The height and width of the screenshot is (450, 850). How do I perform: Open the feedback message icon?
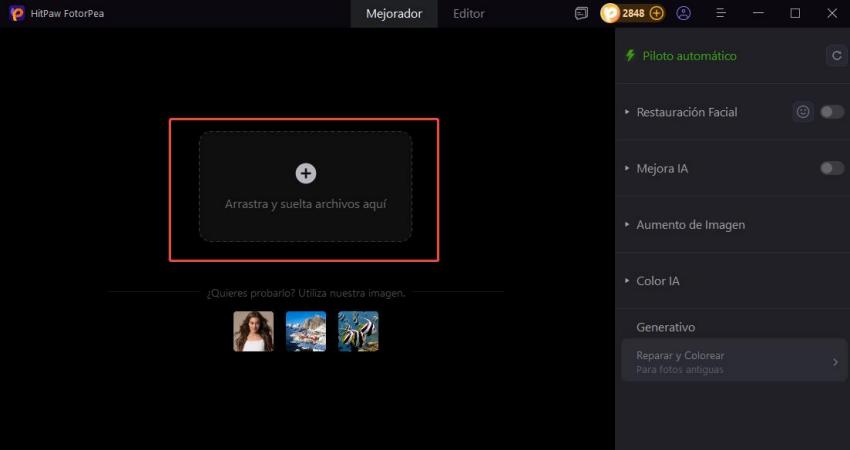tap(582, 14)
